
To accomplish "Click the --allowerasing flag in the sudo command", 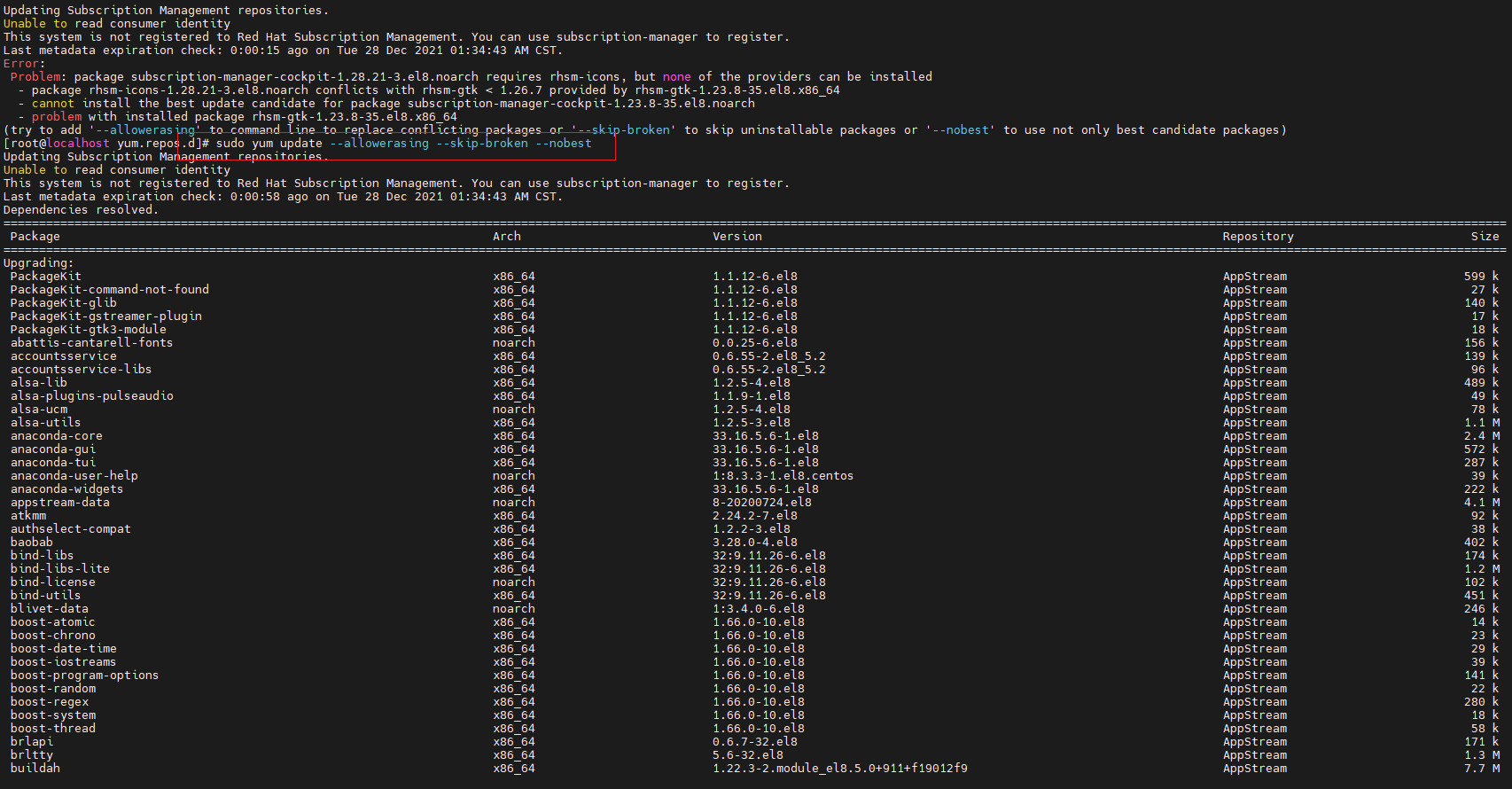I will tap(379, 144).
